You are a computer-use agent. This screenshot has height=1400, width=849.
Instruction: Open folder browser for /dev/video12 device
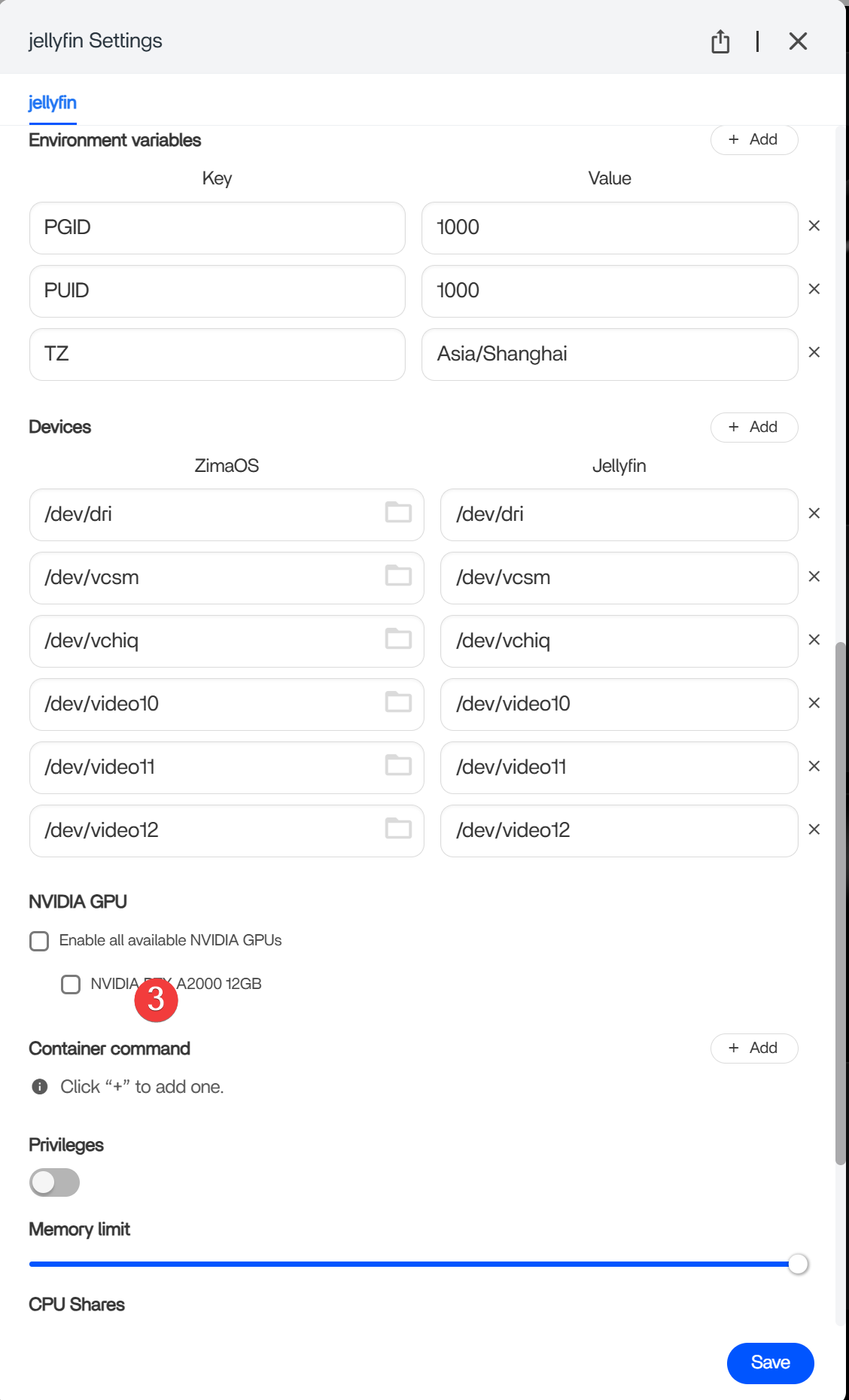tap(398, 829)
